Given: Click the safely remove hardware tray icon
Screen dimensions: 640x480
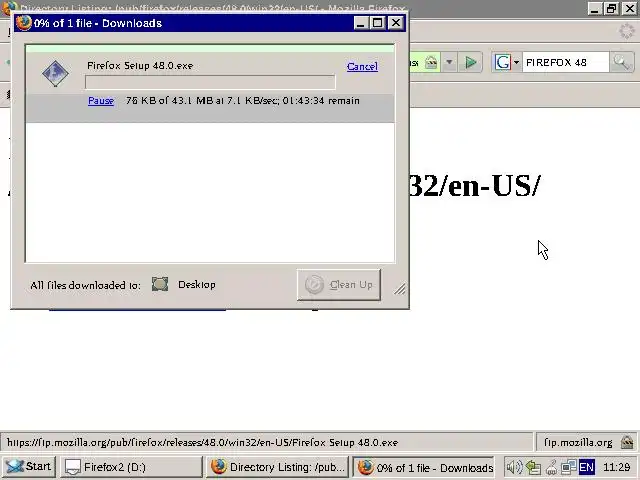Looking at the screenshot, I should (551, 467).
